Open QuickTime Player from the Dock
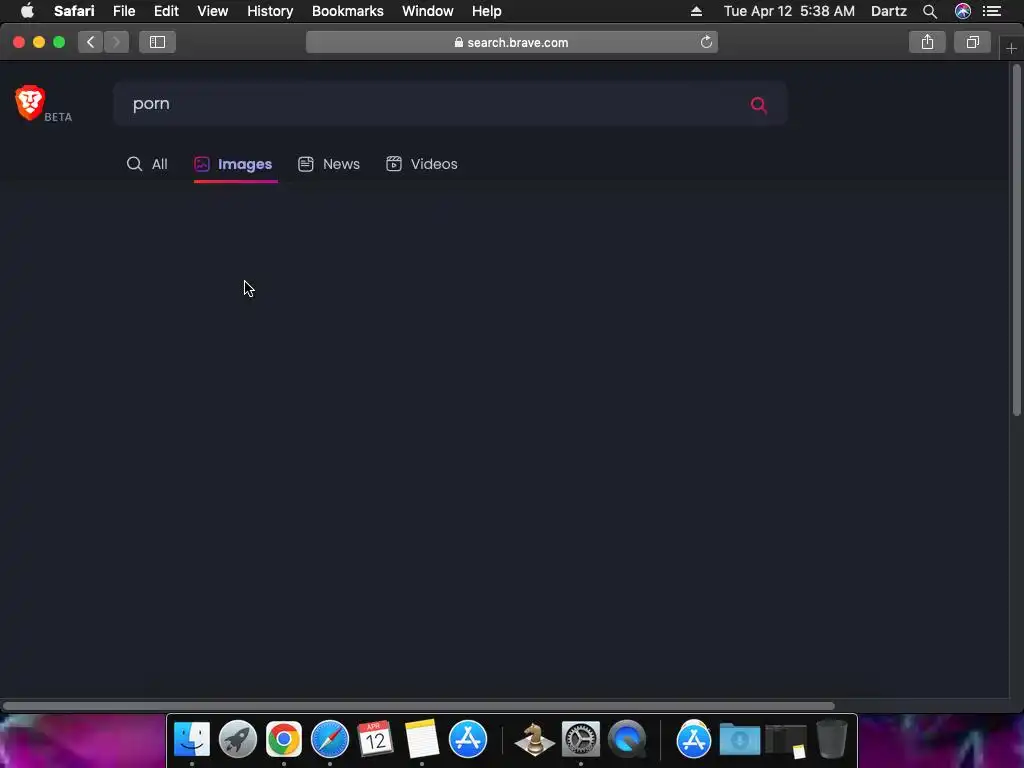The image size is (1024, 768). (x=627, y=739)
